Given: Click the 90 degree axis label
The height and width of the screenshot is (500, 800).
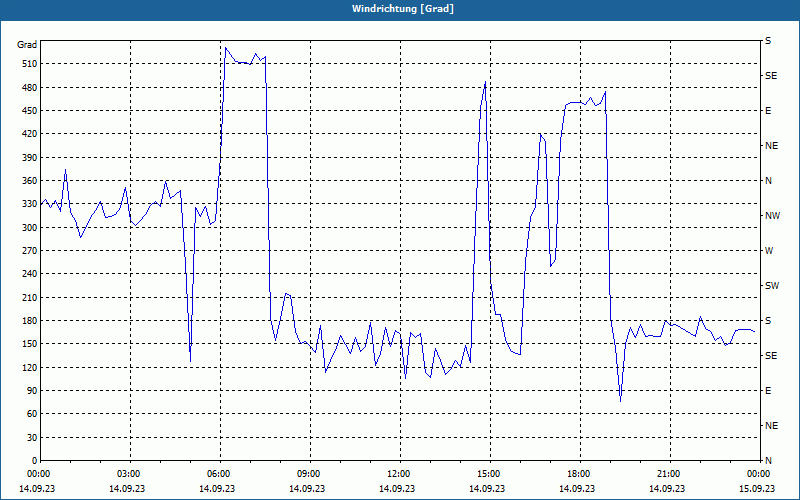Looking at the screenshot, I should 31,391.
